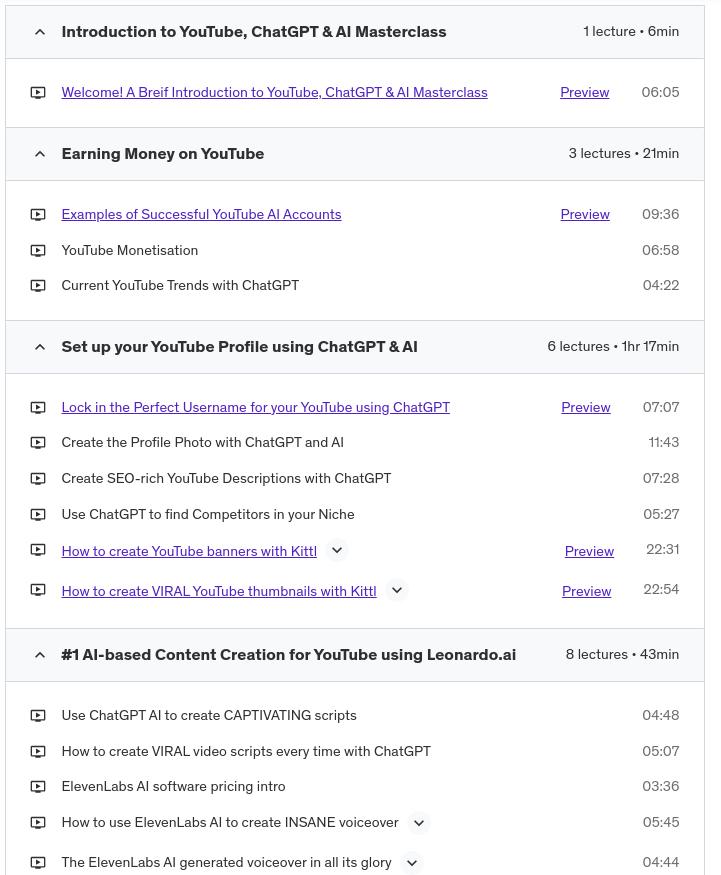Viewport: 721px width, 875px height.
Task: Expand description for VIRAL YouTube thumbnails lecture
Action: pos(397,590)
